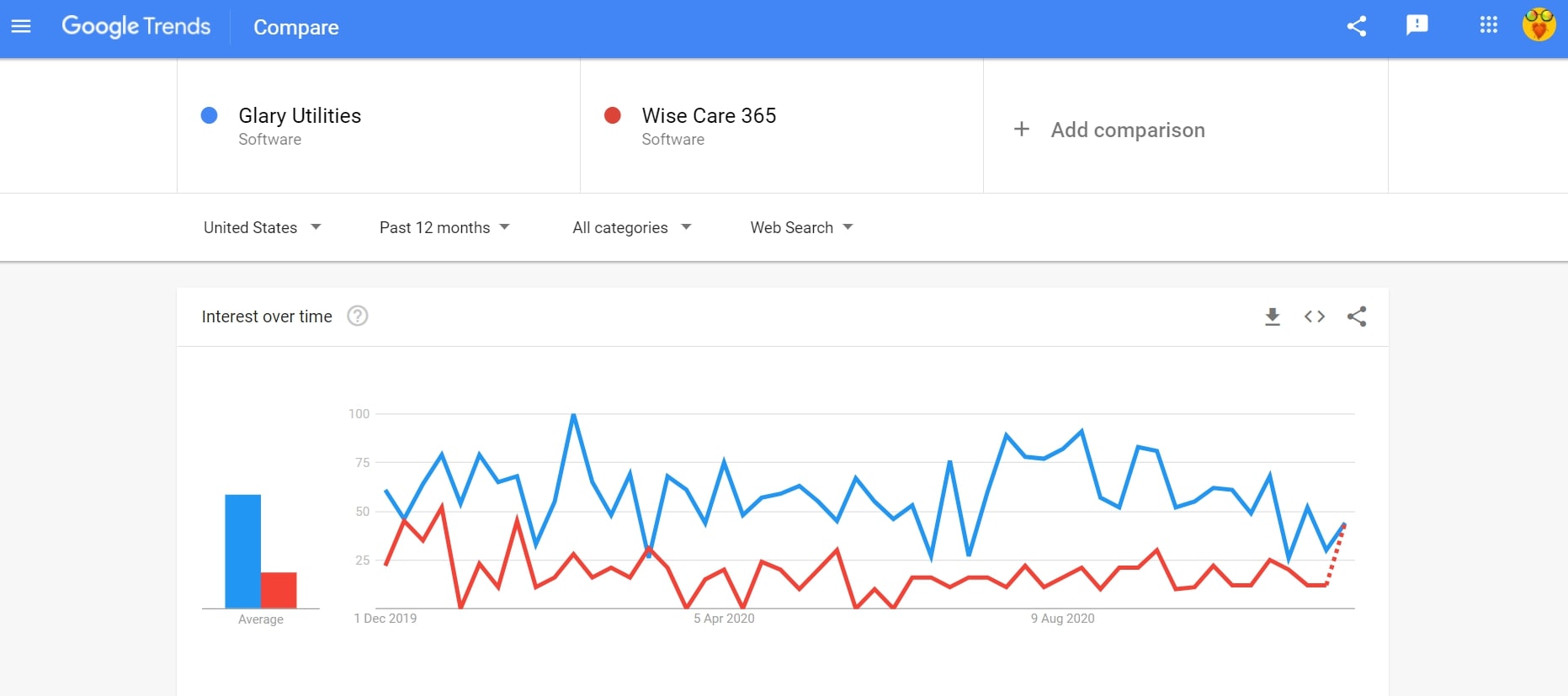The image size is (1568, 696).
Task: Click the plus icon for Add comparison
Action: point(1021,129)
